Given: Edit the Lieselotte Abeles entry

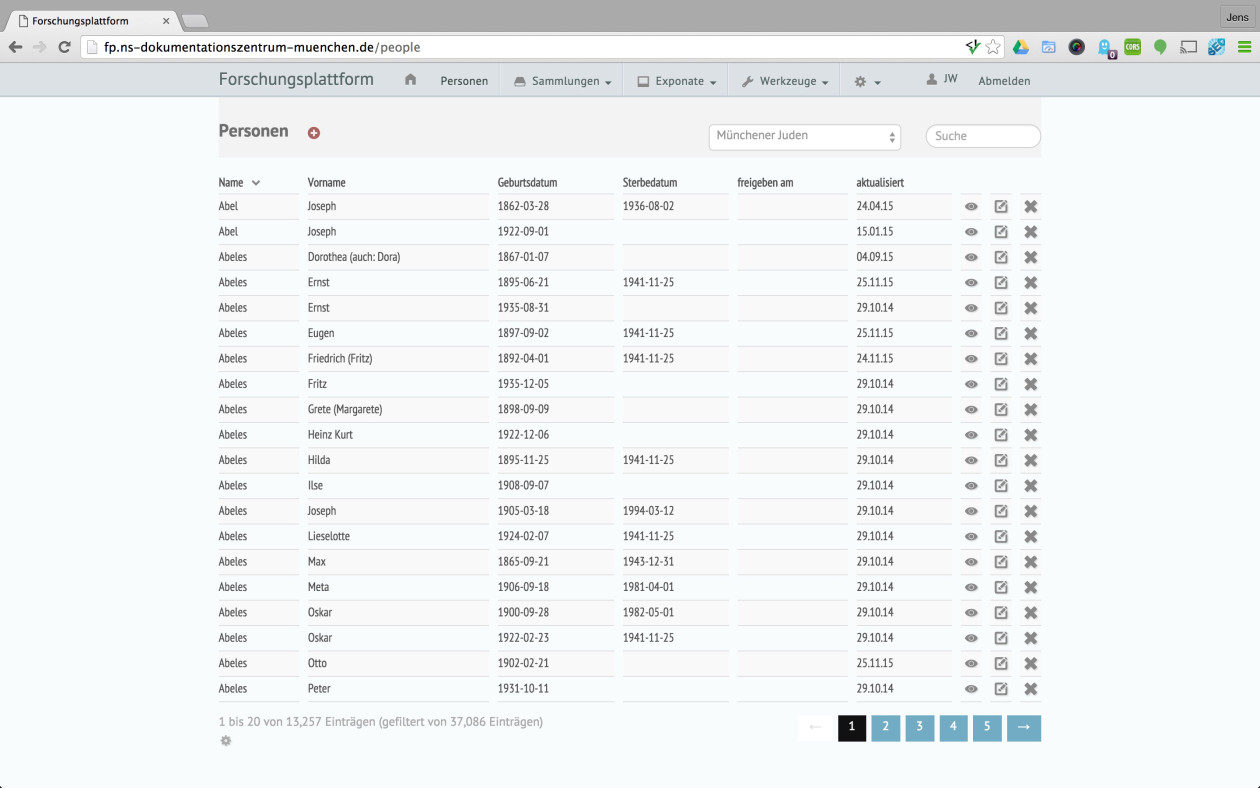Looking at the screenshot, I should (x=1001, y=536).
